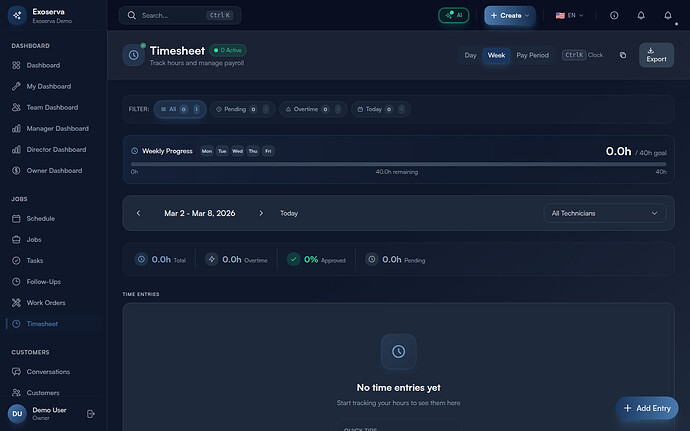Go to previous week using left arrow
The width and height of the screenshot is (690, 431).
tap(139, 213)
